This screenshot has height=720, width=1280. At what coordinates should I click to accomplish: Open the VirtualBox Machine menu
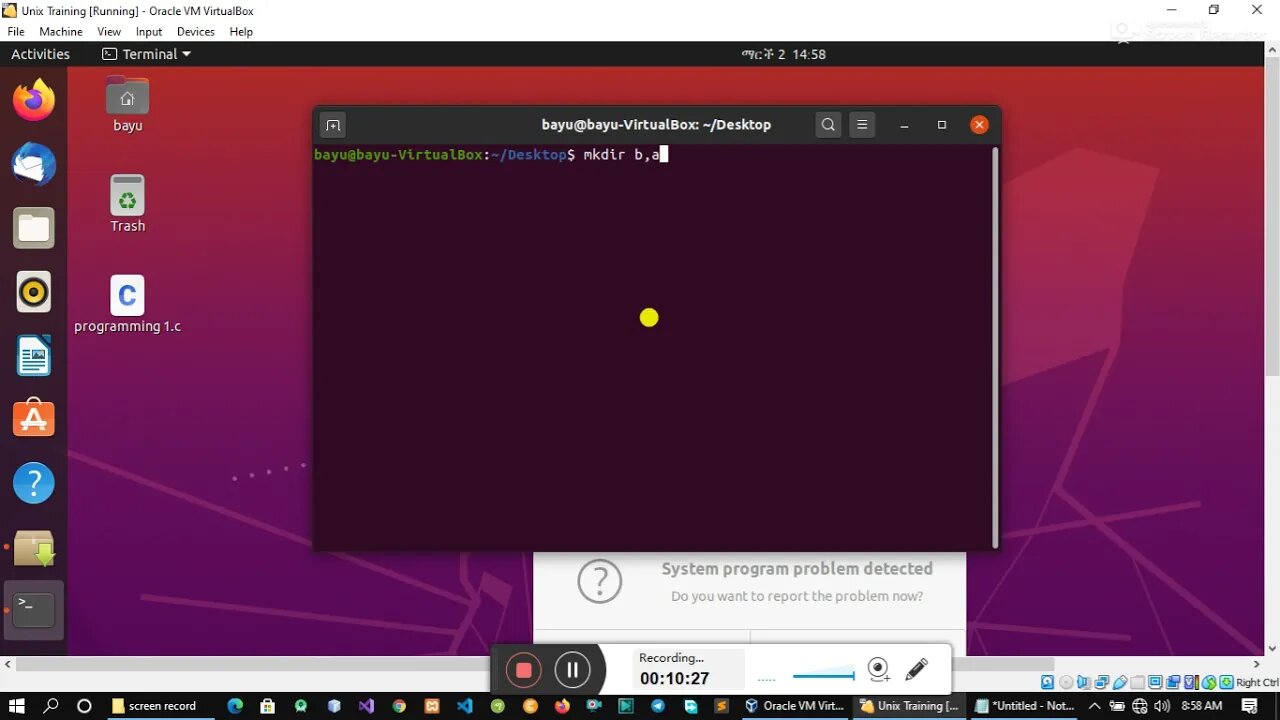click(61, 32)
